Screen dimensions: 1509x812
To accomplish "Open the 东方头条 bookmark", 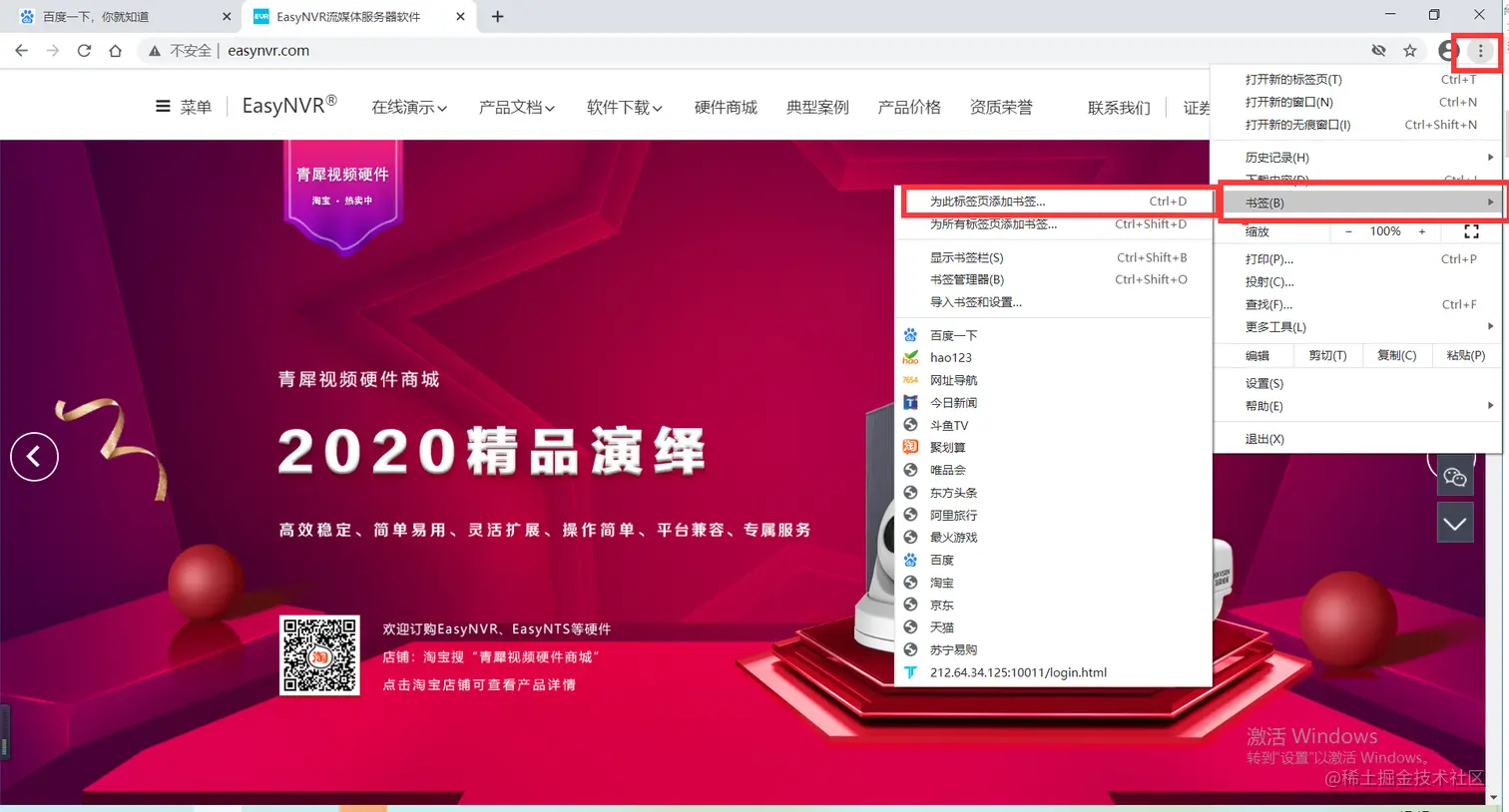I will pos(1053,493).
